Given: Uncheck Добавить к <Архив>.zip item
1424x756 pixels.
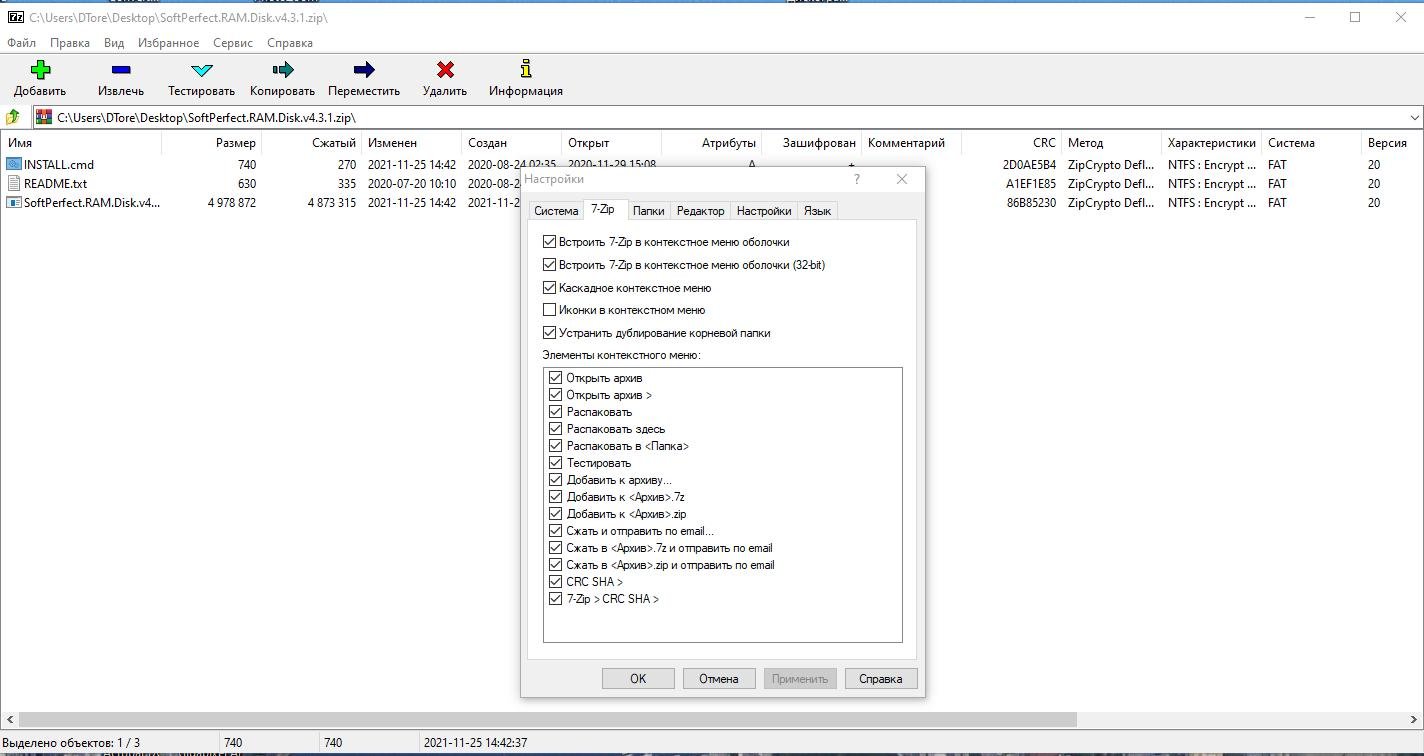Looking at the screenshot, I should tap(556, 514).
